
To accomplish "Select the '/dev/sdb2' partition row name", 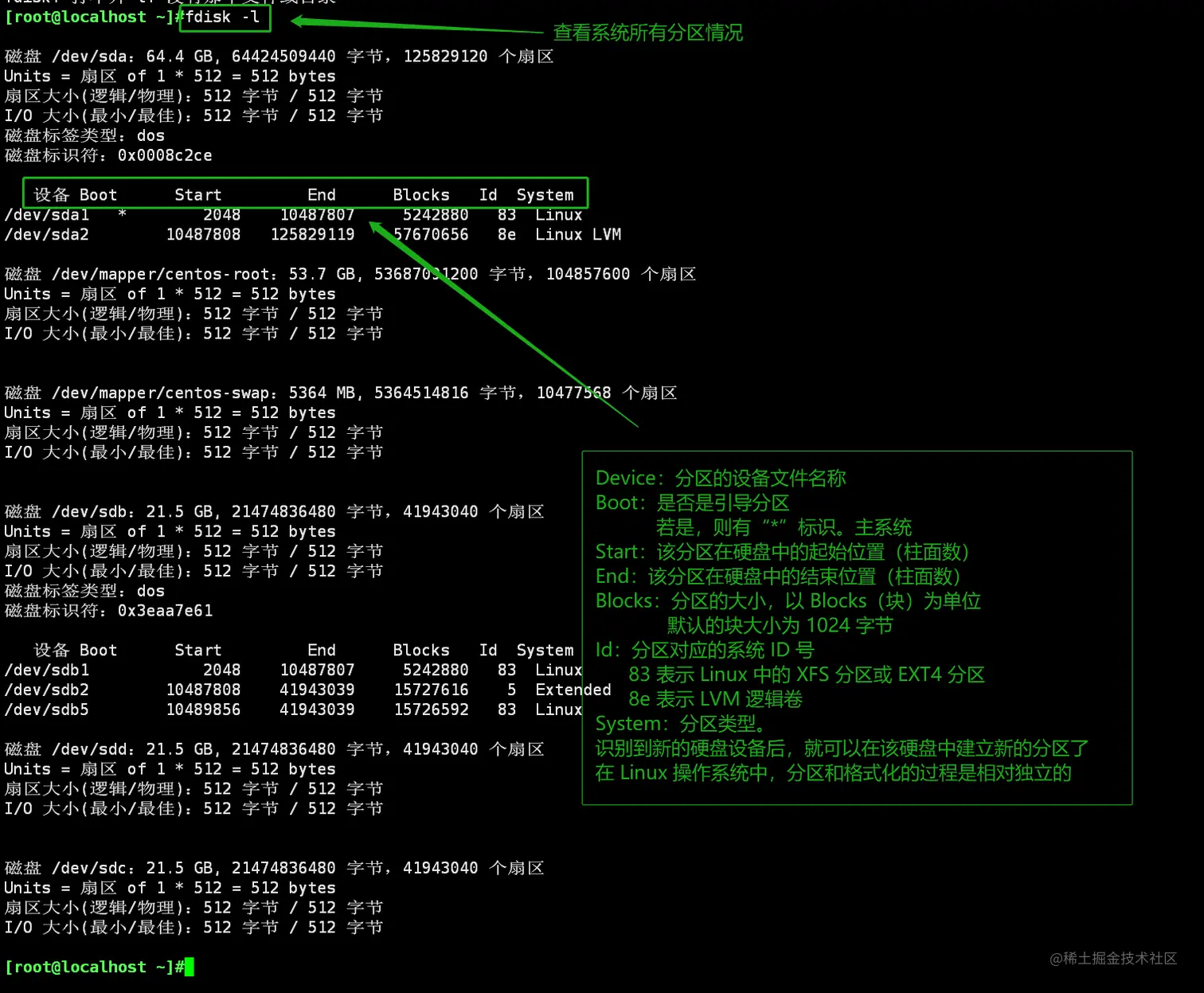I will [x=47, y=690].
